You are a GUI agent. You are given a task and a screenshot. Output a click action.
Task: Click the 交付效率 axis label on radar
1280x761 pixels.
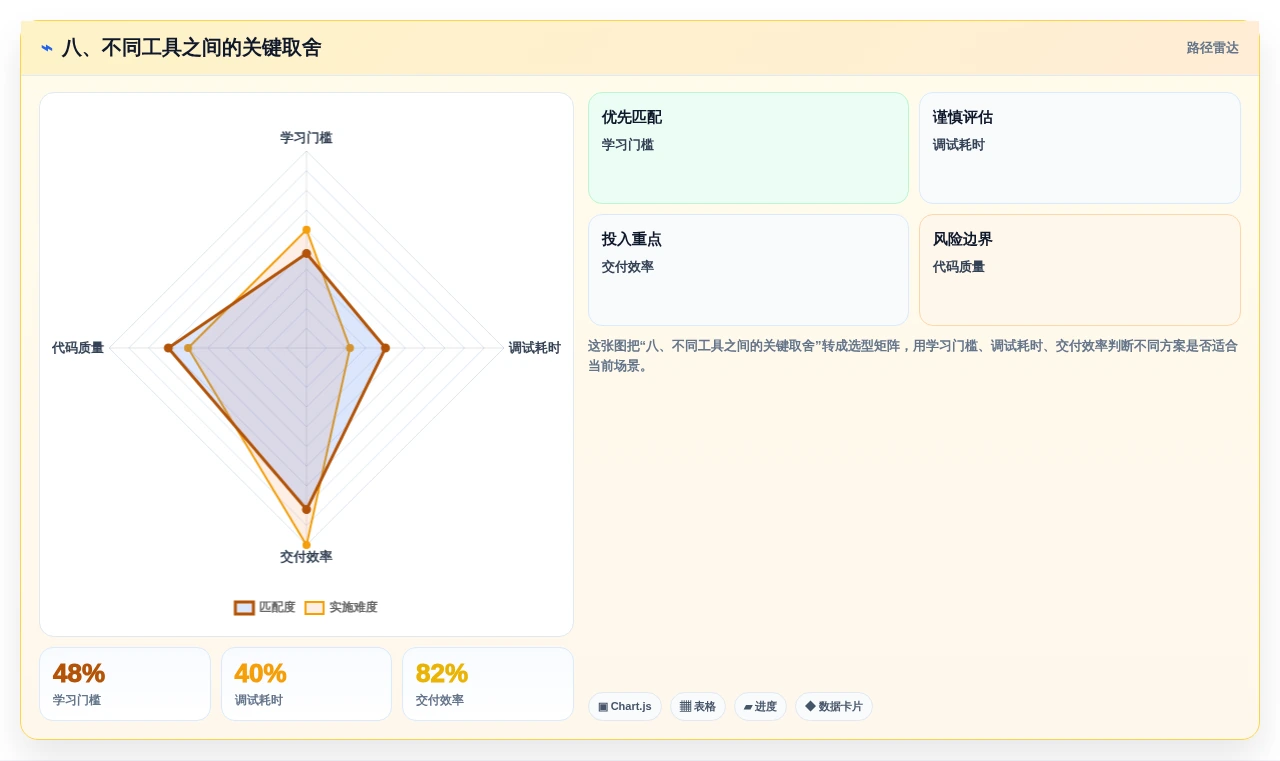(x=306, y=557)
